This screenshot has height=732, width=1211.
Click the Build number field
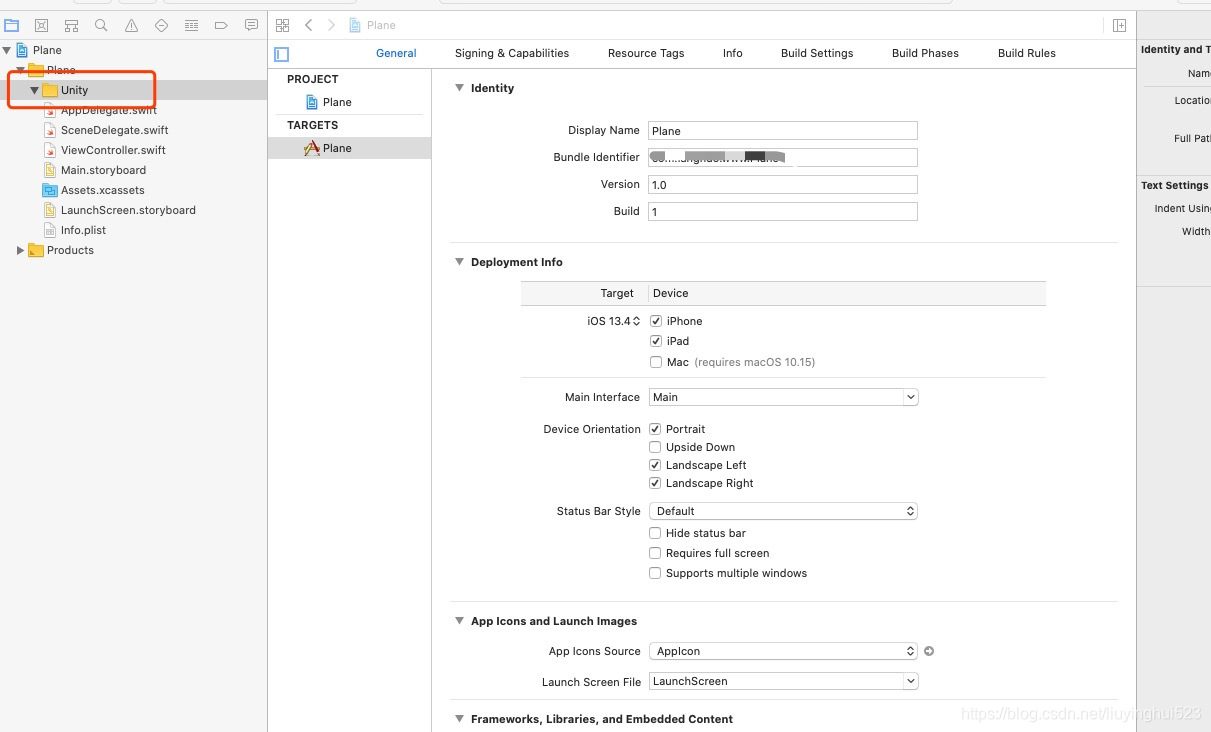(x=783, y=212)
